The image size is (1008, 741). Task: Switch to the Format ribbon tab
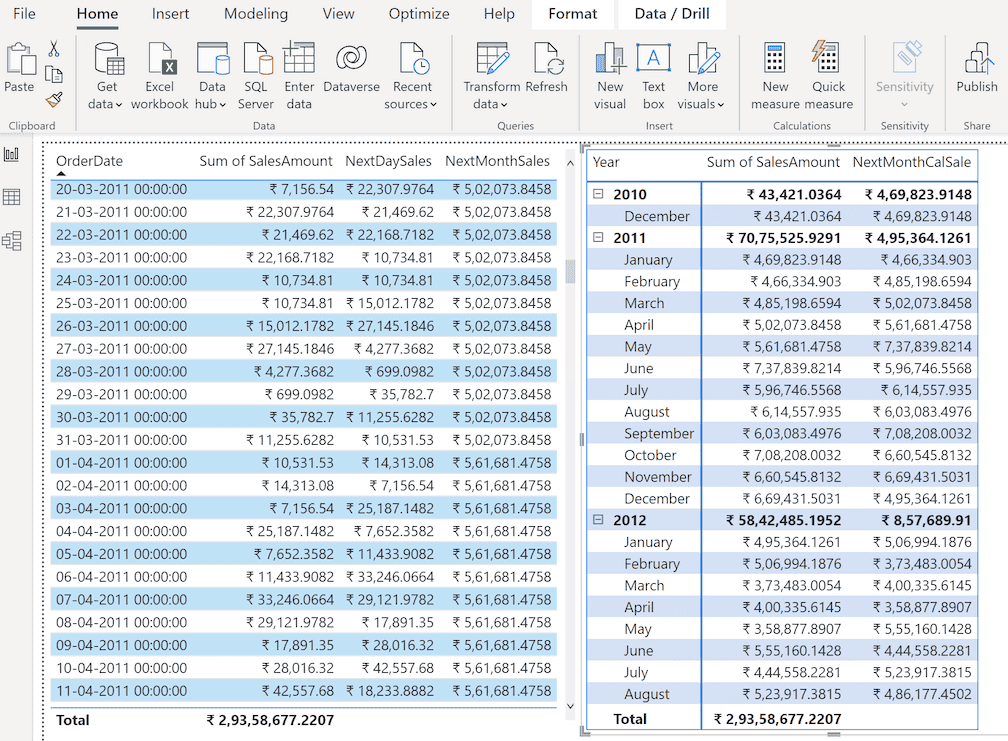click(572, 14)
